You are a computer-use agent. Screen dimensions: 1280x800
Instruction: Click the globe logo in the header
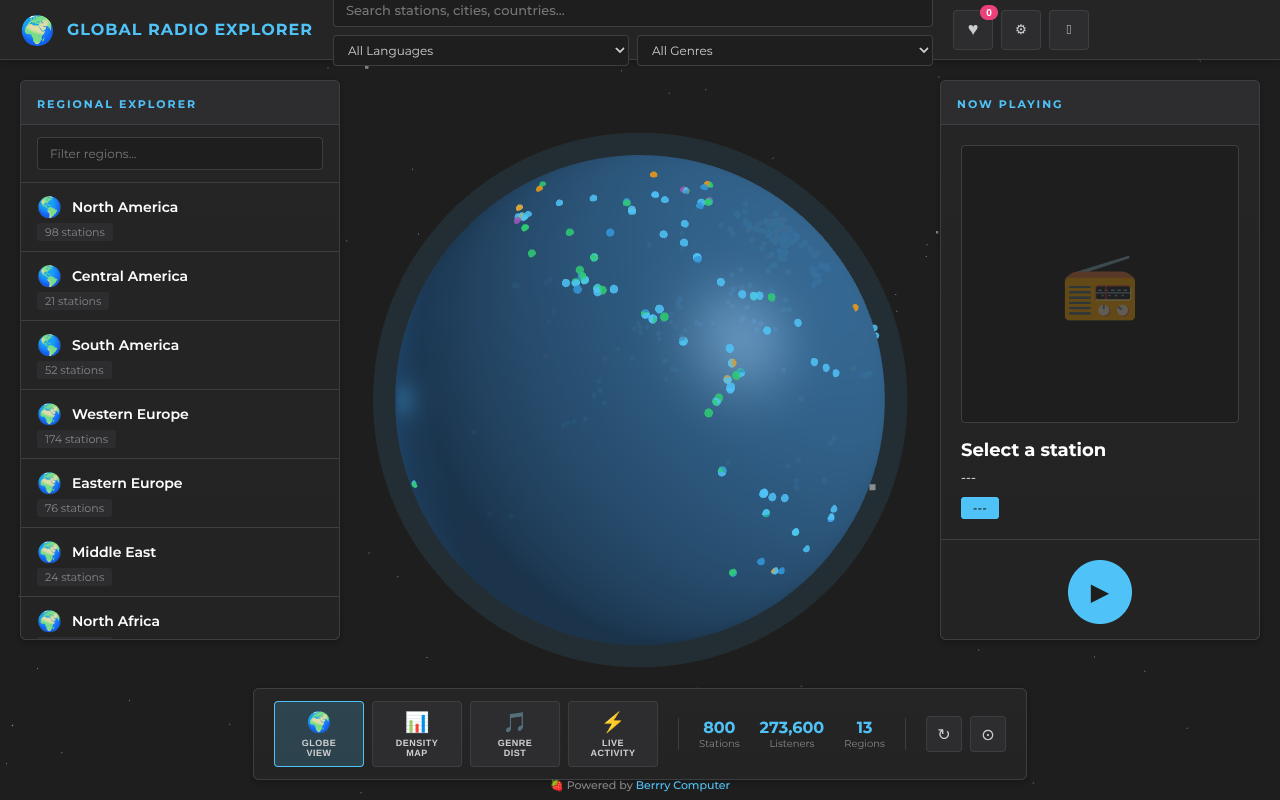click(x=37, y=30)
